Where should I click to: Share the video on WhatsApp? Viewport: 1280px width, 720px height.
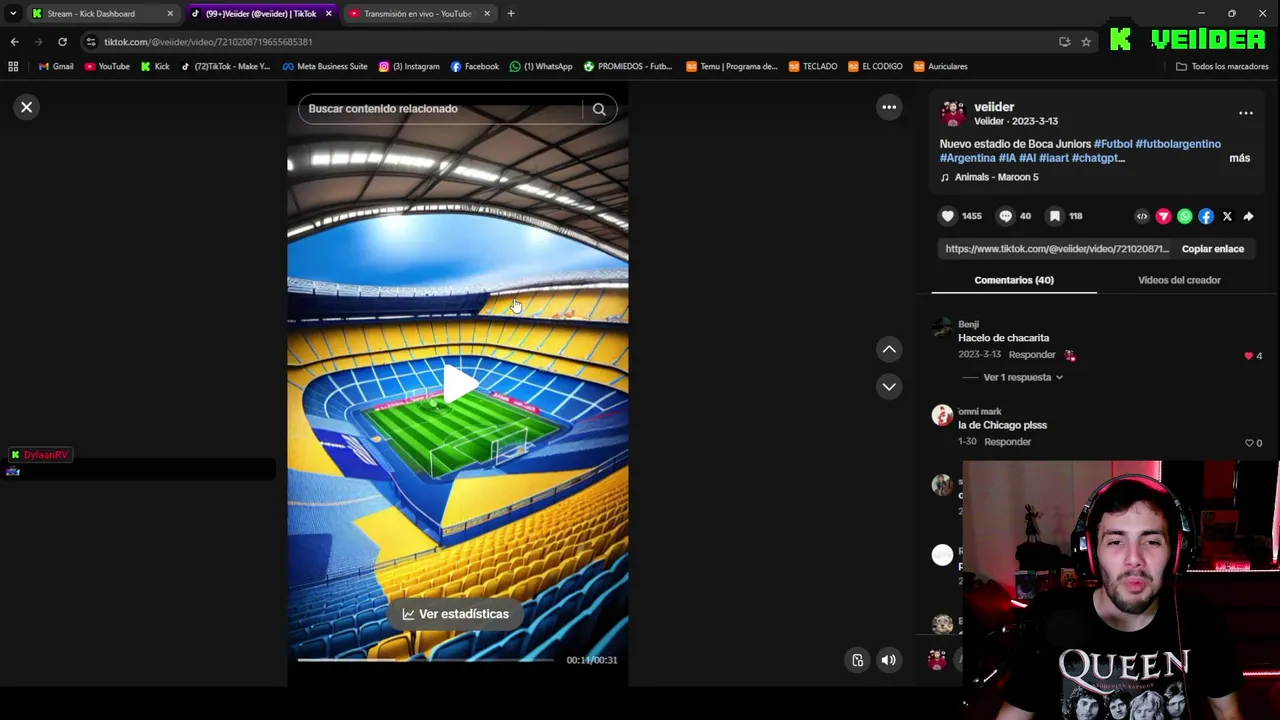[1185, 216]
